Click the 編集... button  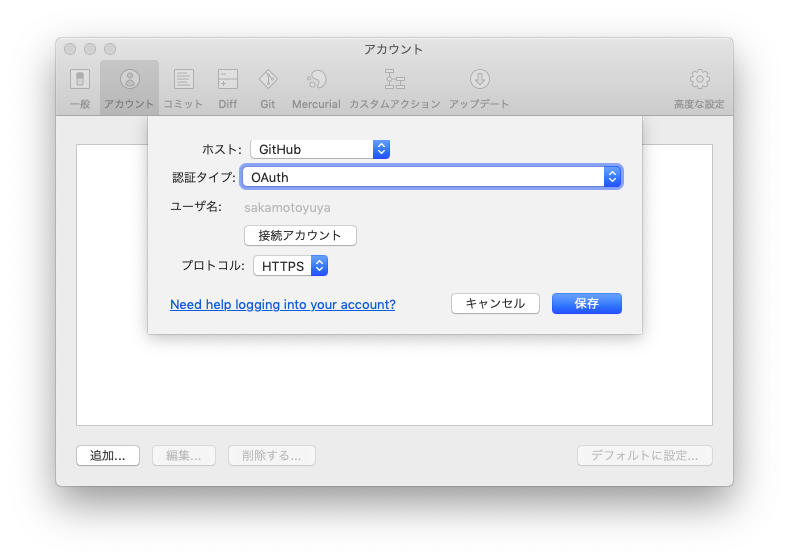[x=184, y=455]
